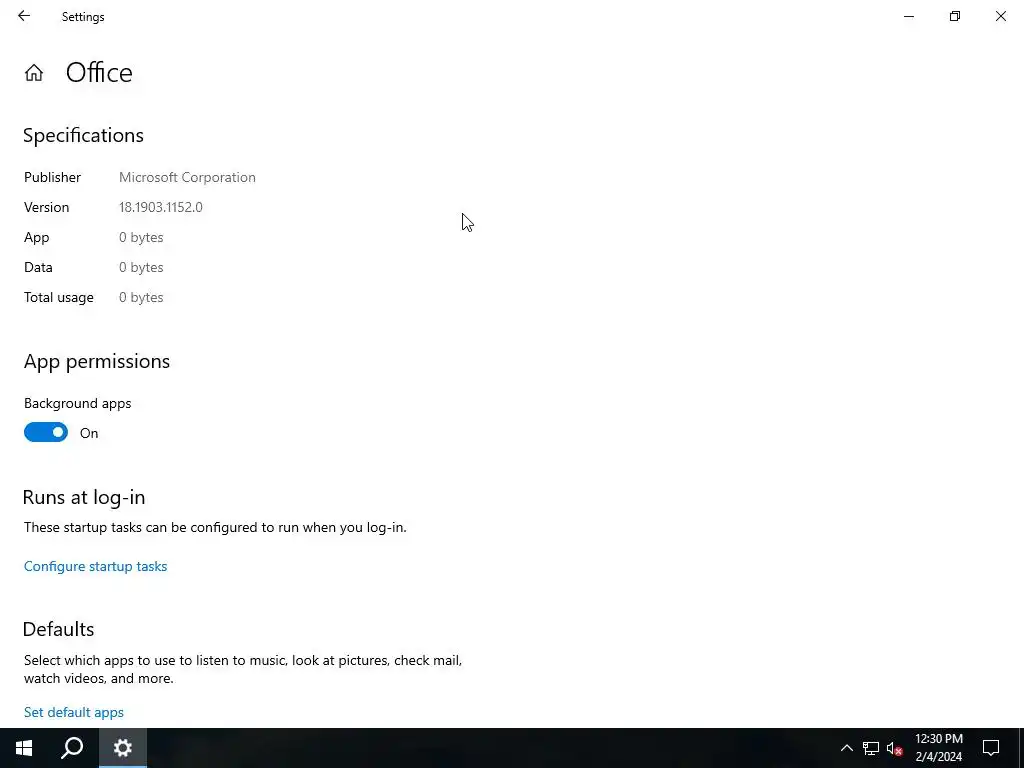Click the Settings window title text
Image resolution: width=1024 pixels, height=768 pixels.
tap(83, 17)
